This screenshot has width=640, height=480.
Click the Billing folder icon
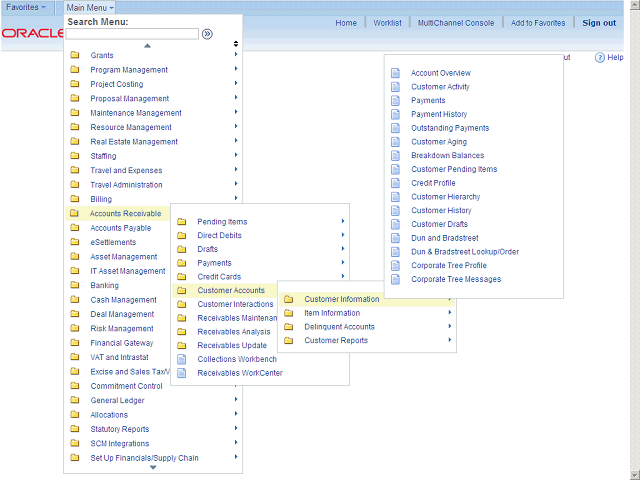tap(74, 199)
